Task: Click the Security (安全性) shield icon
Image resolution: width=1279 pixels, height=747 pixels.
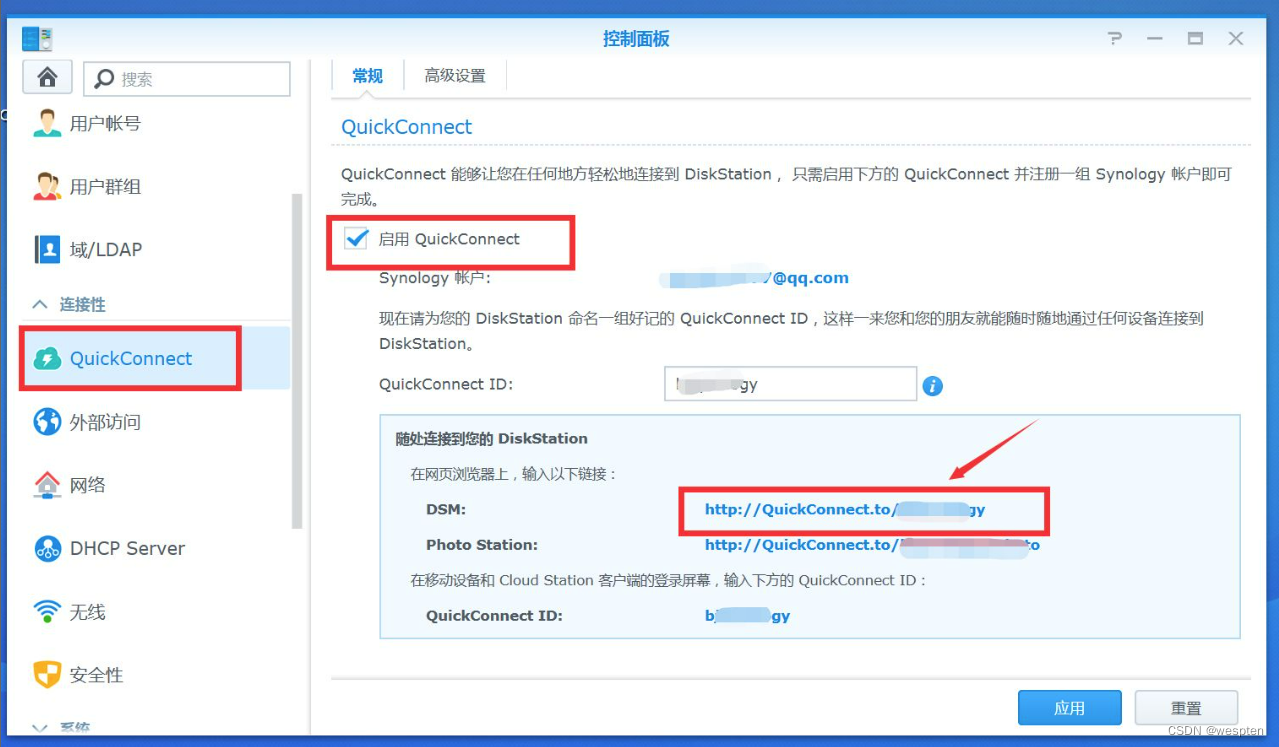Action: coord(47,674)
